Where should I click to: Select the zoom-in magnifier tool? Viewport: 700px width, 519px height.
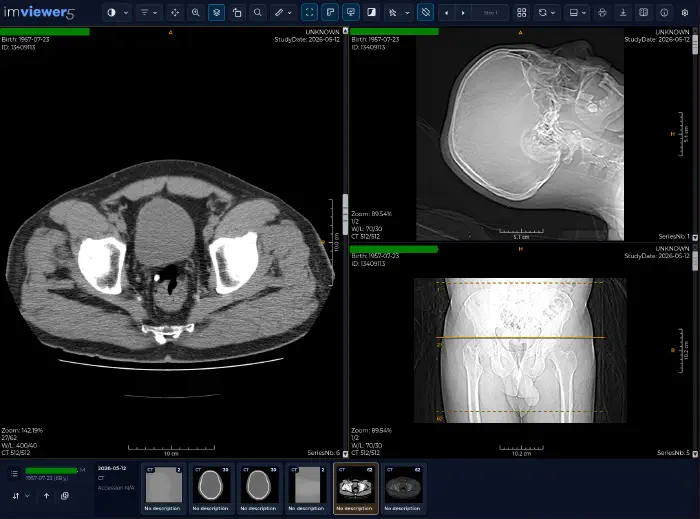tap(196, 12)
